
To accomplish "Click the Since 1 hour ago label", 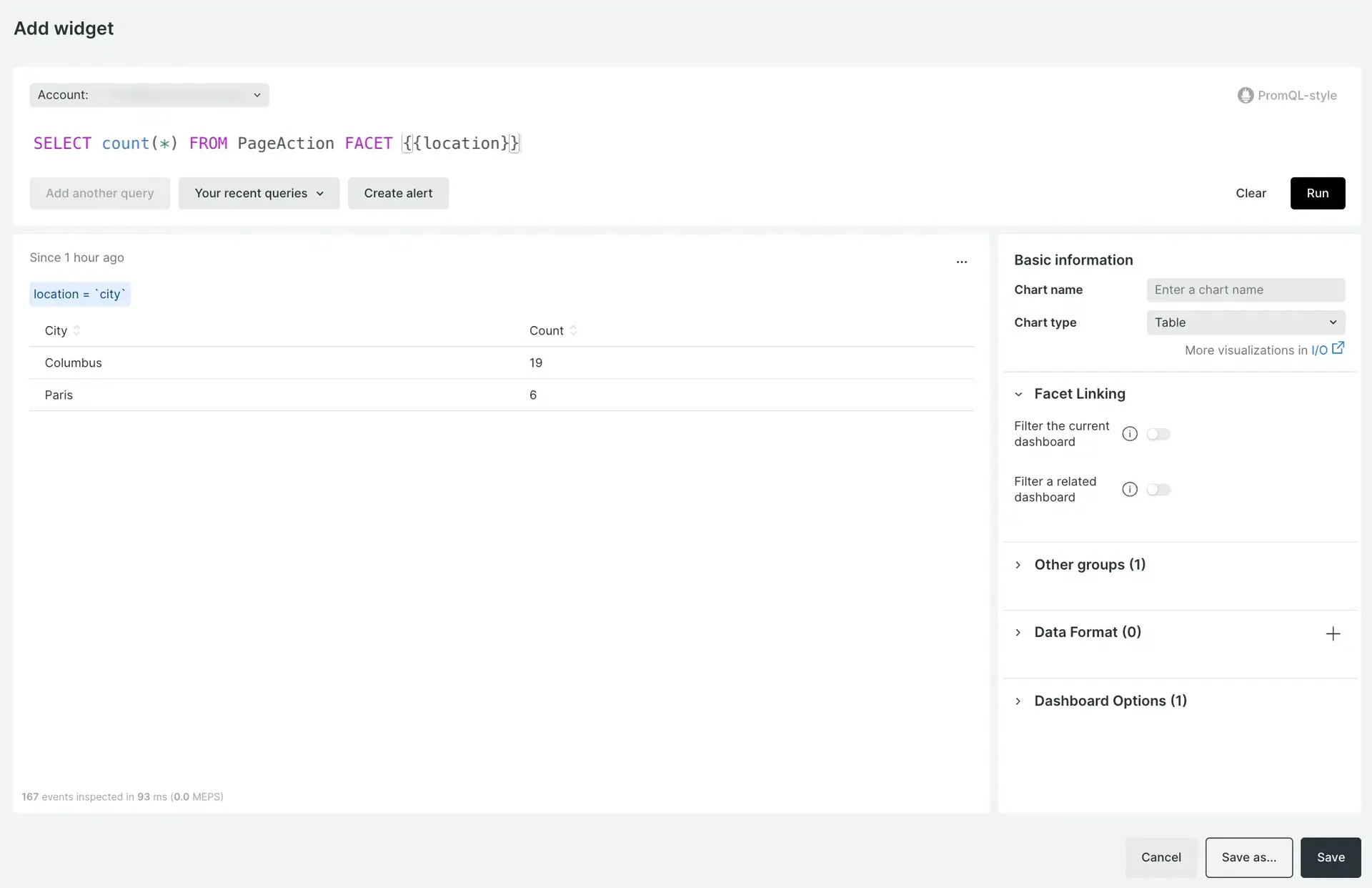I will click(76, 257).
